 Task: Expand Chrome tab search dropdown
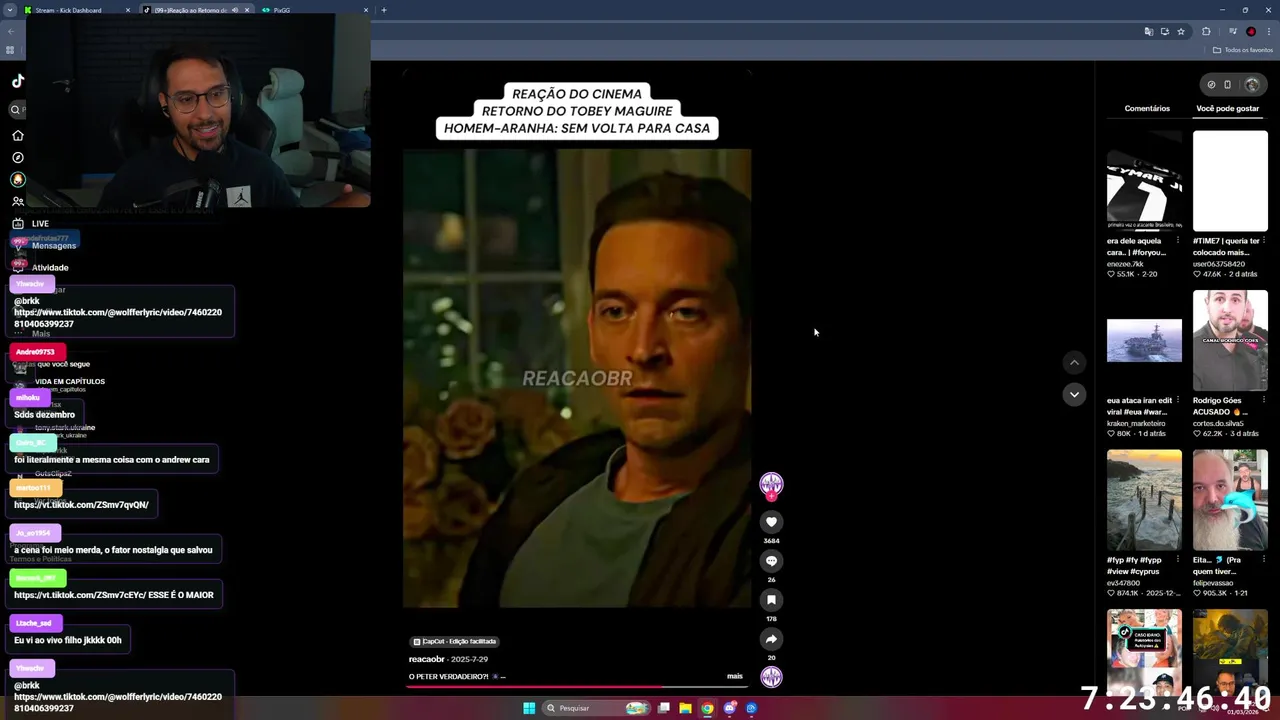pyautogui.click(x=11, y=10)
